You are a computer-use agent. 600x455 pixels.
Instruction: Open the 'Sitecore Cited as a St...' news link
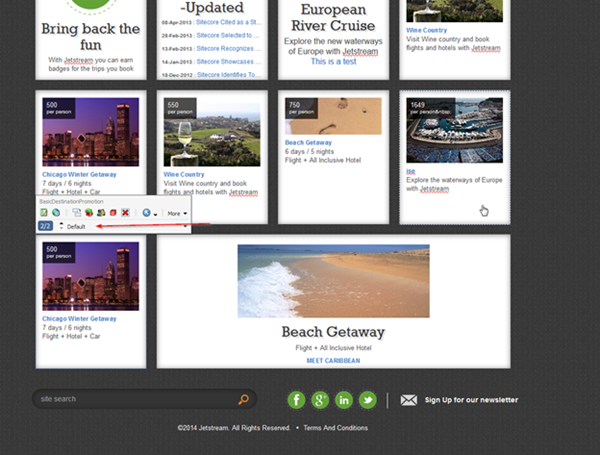(x=229, y=22)
